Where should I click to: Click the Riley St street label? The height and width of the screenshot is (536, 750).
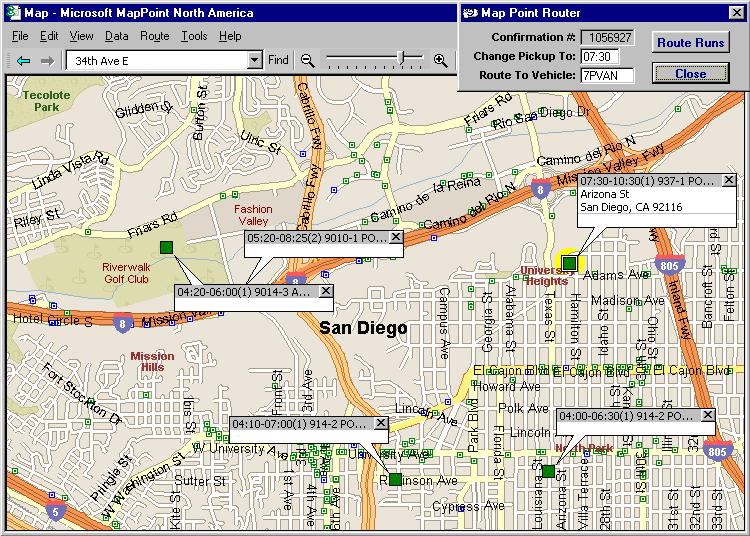[36, 218]
